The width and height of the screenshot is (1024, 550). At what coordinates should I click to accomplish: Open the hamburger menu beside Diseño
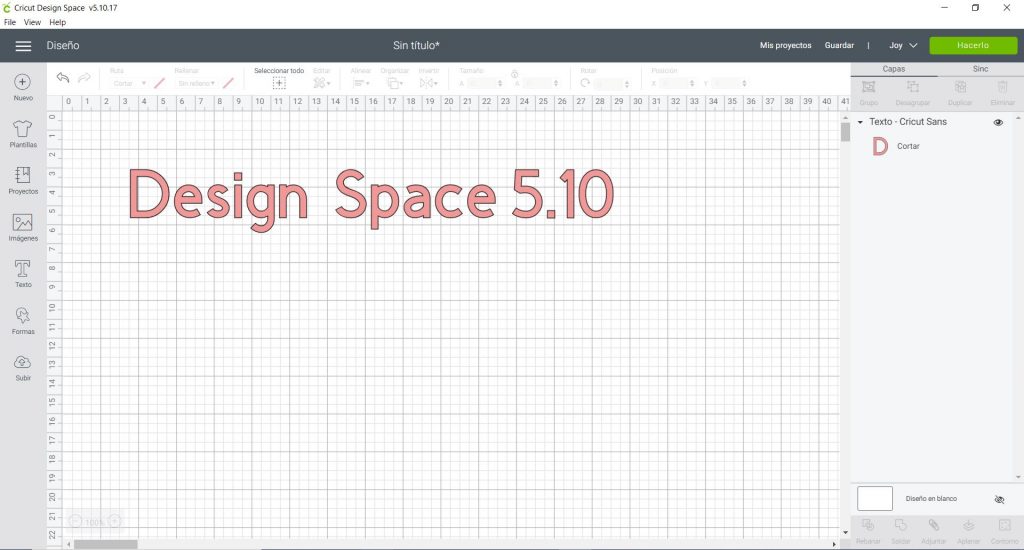coord(23,46)
